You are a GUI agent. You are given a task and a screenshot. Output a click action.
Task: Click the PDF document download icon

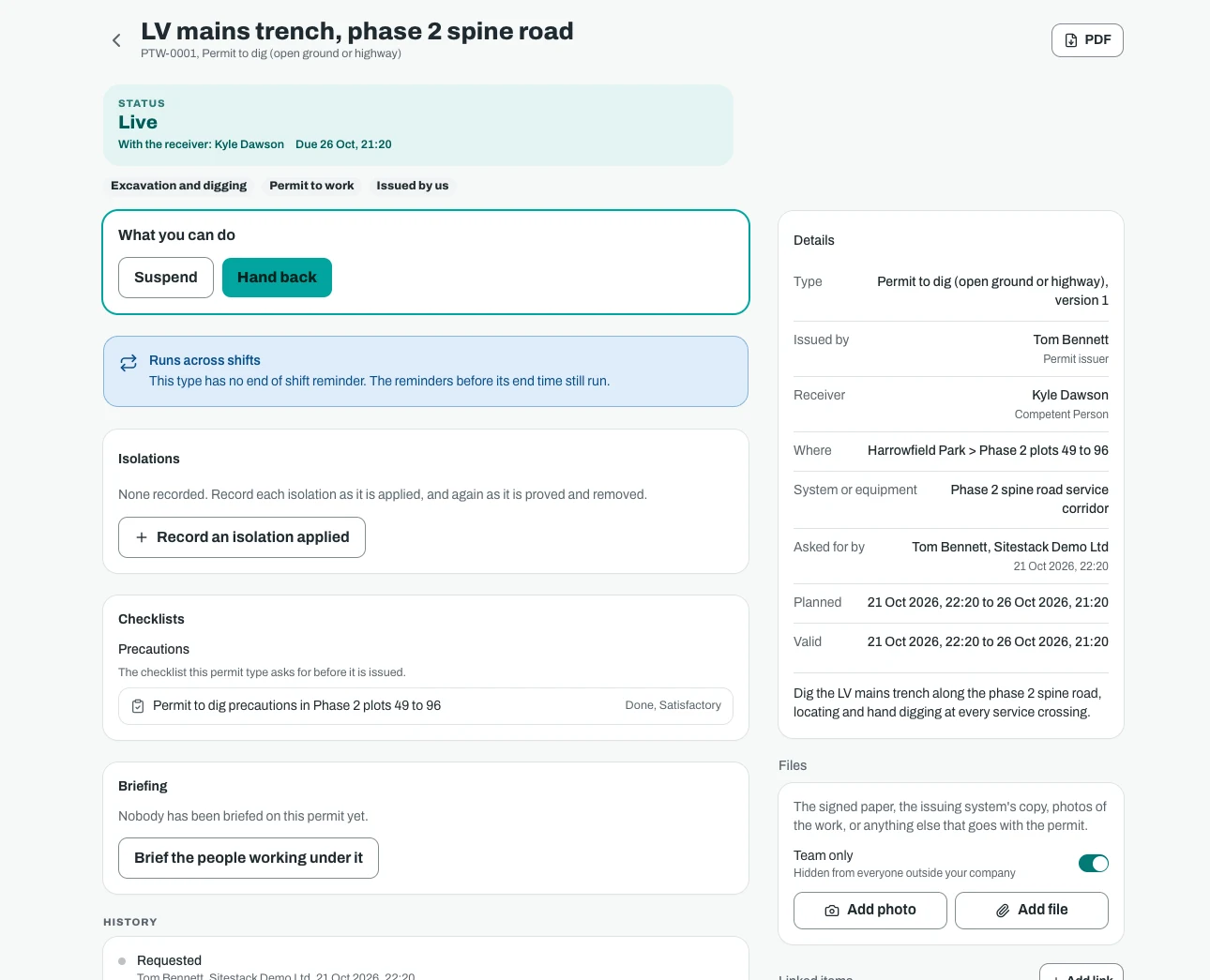(x=1071, y=40)
